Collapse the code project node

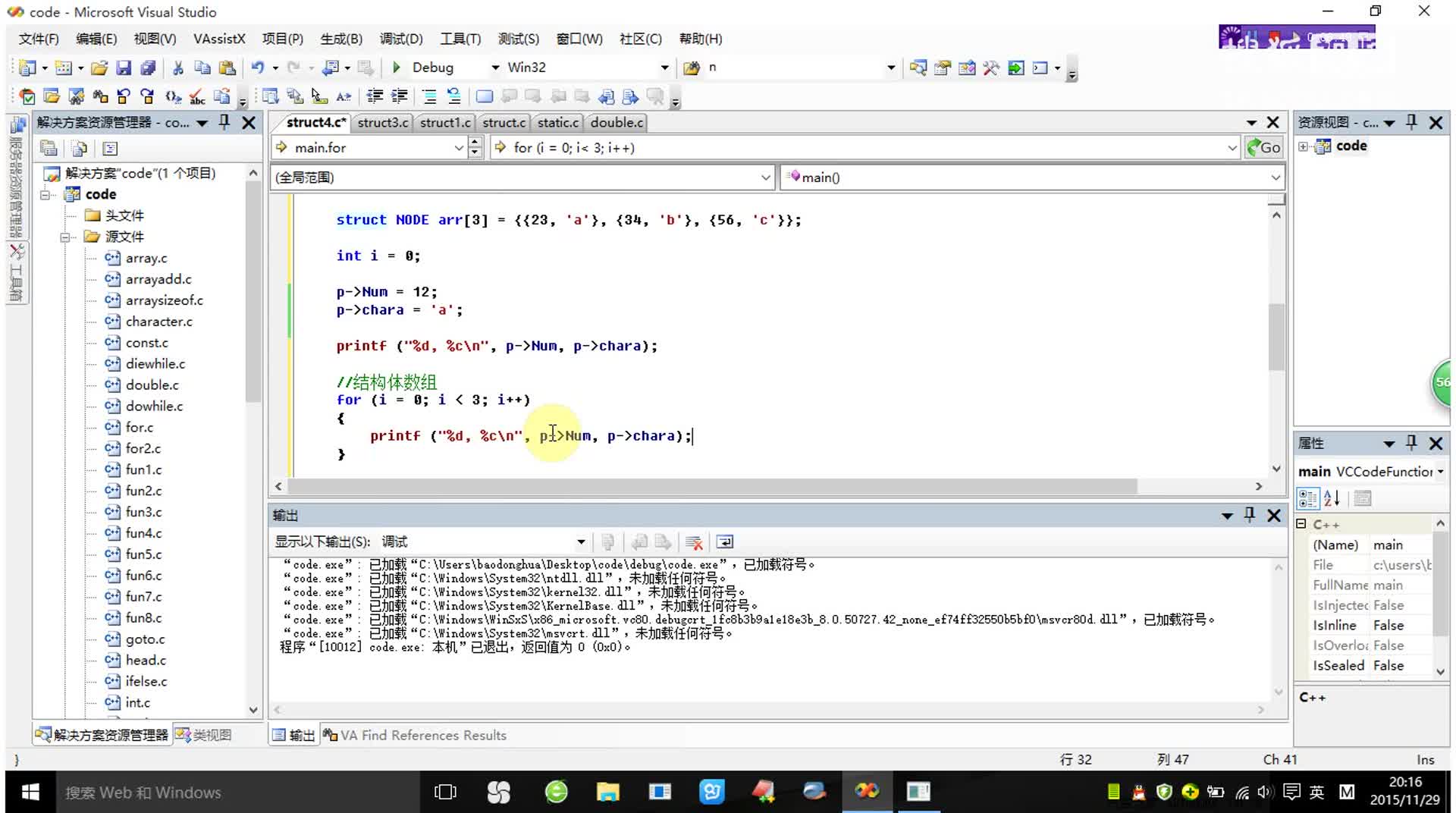point(45,195)
